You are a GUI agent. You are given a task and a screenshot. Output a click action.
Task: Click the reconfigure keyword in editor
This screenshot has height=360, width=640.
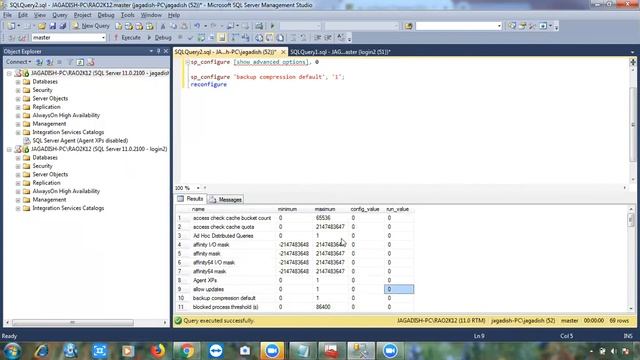pyautogui.click(x=209, y=84)
